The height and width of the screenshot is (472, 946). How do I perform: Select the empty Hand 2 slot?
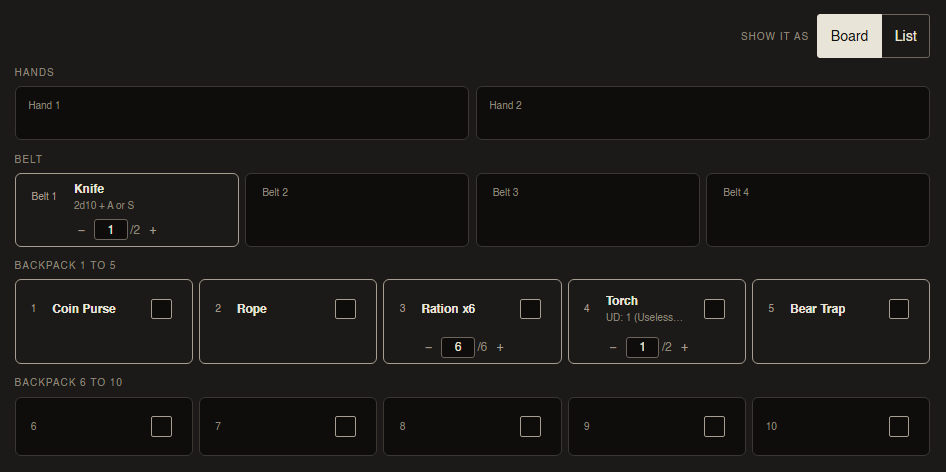[x=703, y=113]
